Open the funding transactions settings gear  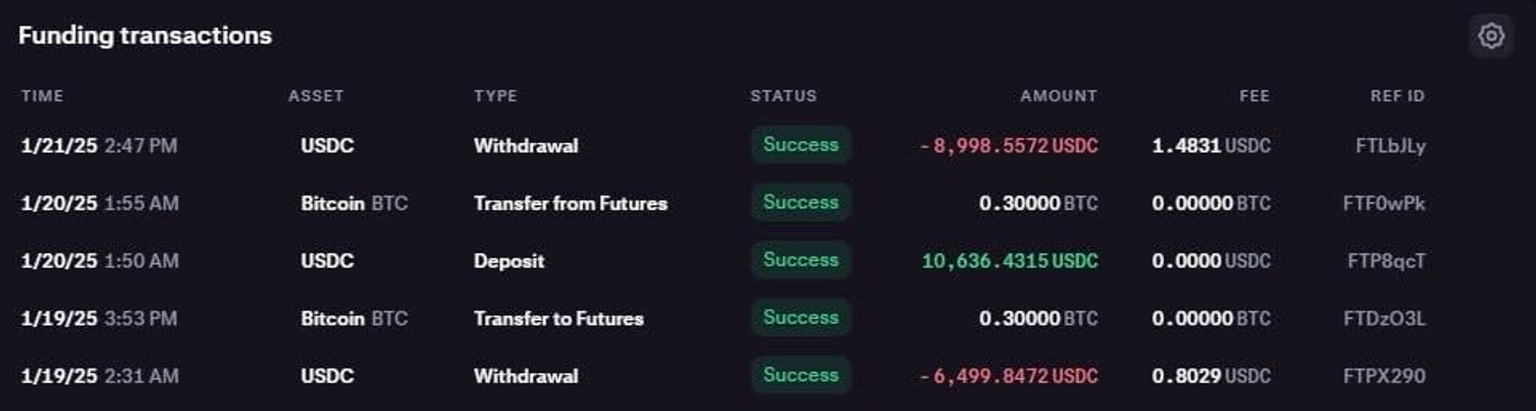click(x=1491, y=36)
